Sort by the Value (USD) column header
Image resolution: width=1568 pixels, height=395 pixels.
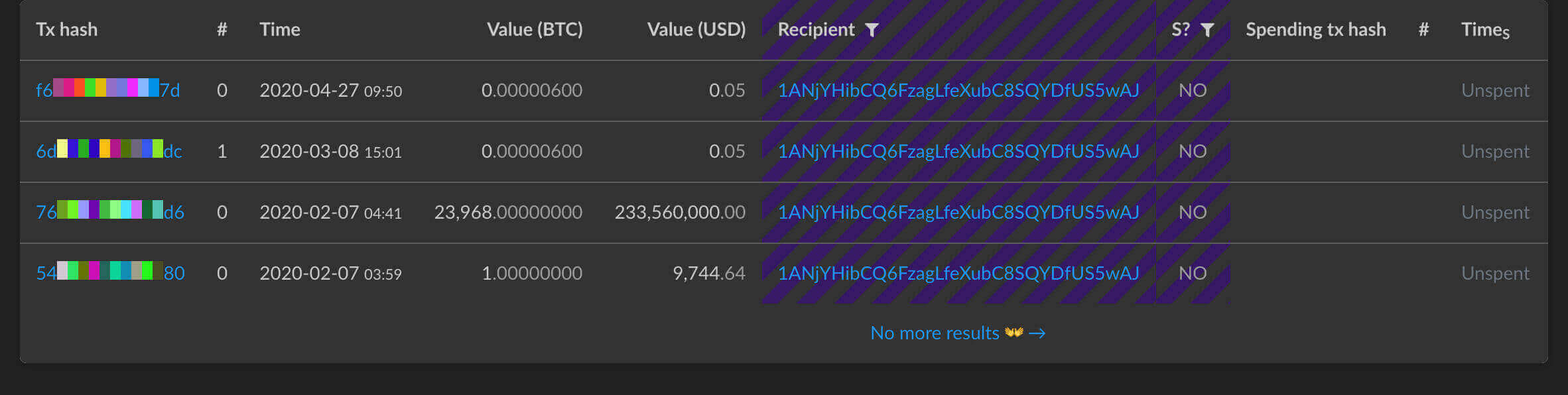point(696,30)
